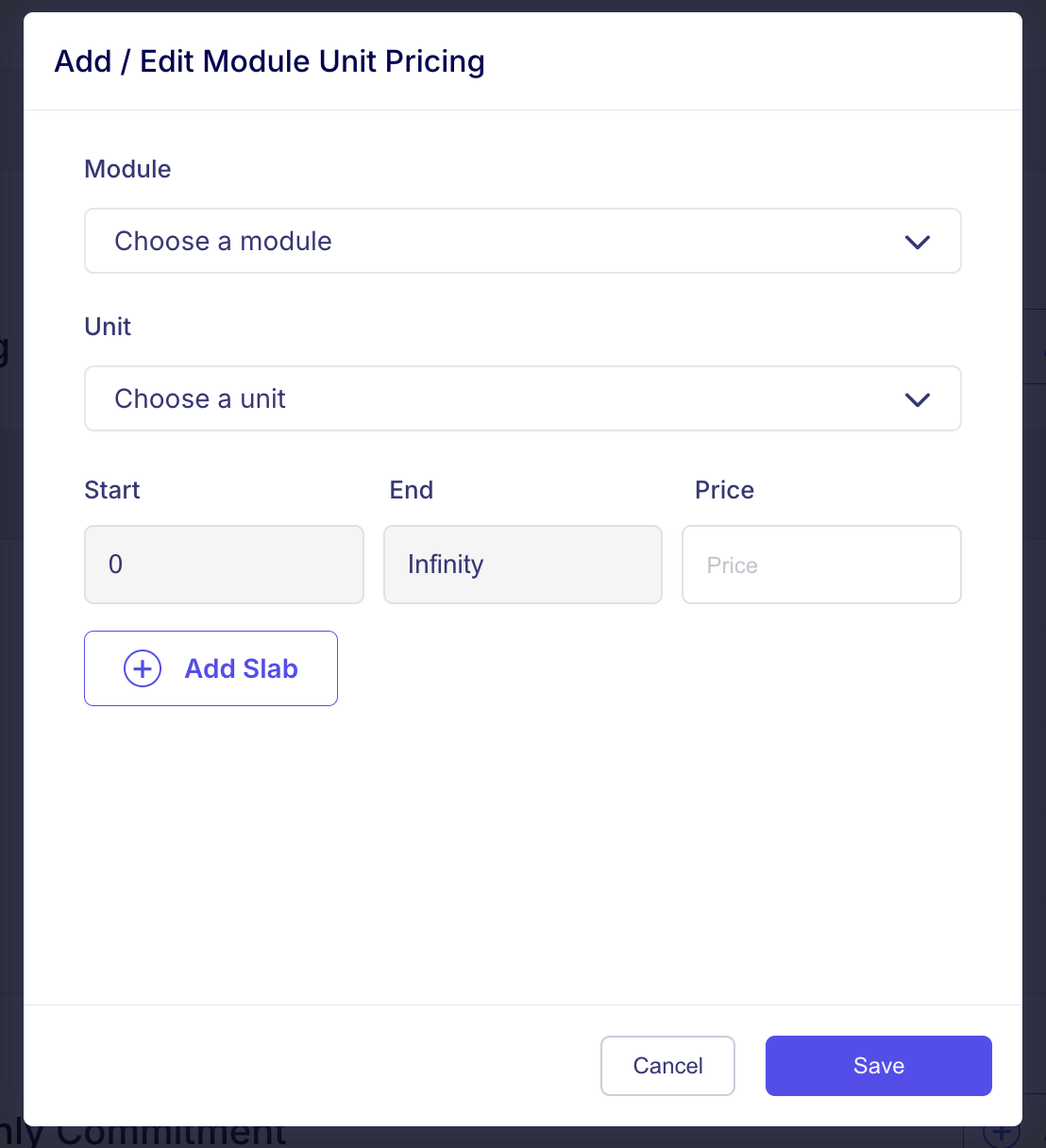This screenshot has height=1148, width=1046.
Task: Click the Commitment heading behind the dialog
Action: [170, 1136]
